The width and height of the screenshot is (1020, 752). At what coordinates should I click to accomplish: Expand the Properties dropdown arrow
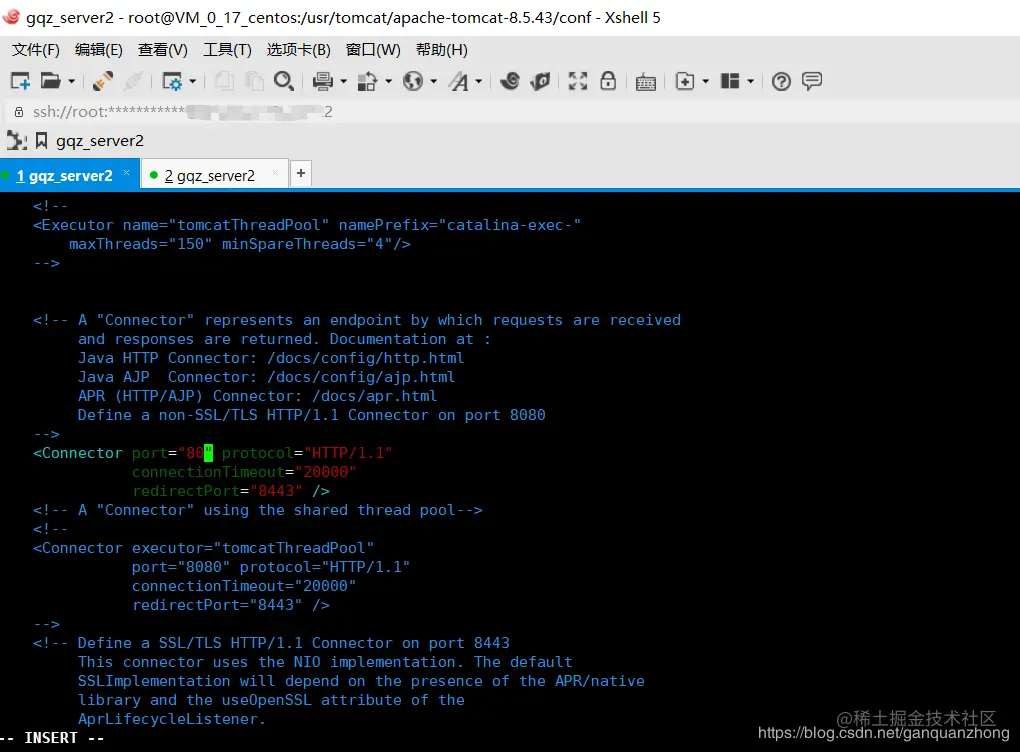[193, 81]
